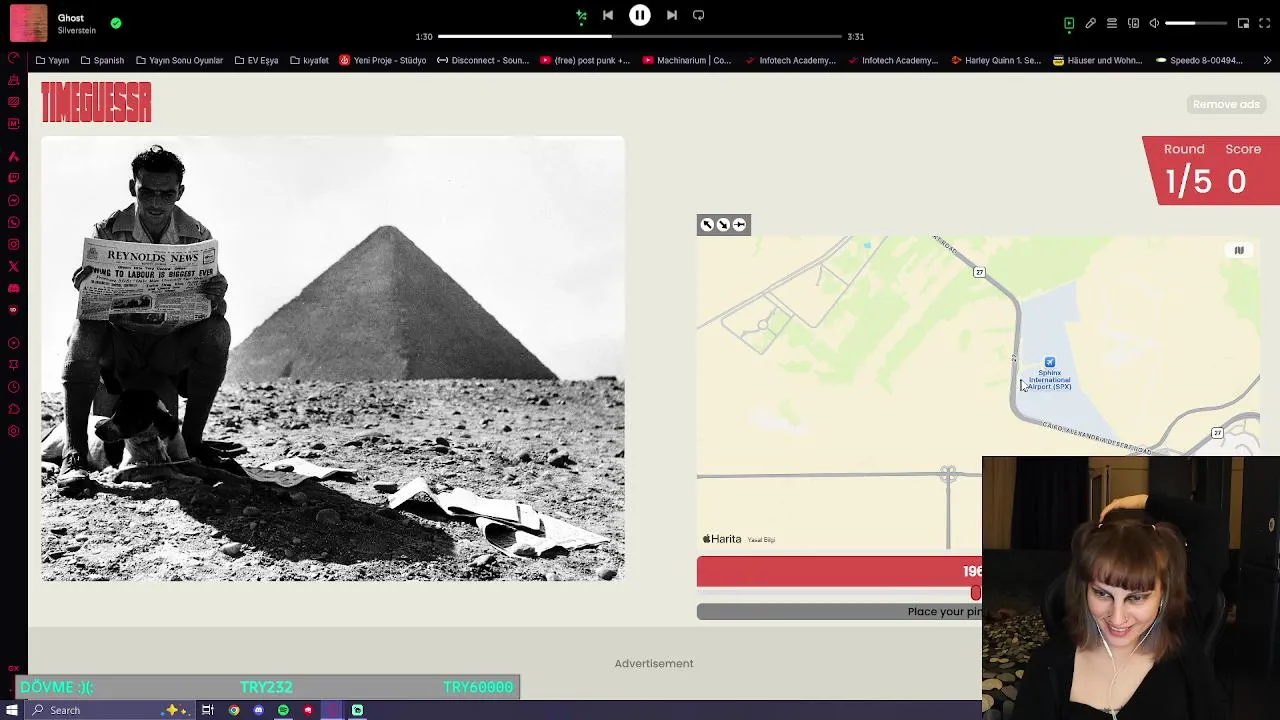
Task: Enlarge the pyramid photo
Action: point(333,358)
